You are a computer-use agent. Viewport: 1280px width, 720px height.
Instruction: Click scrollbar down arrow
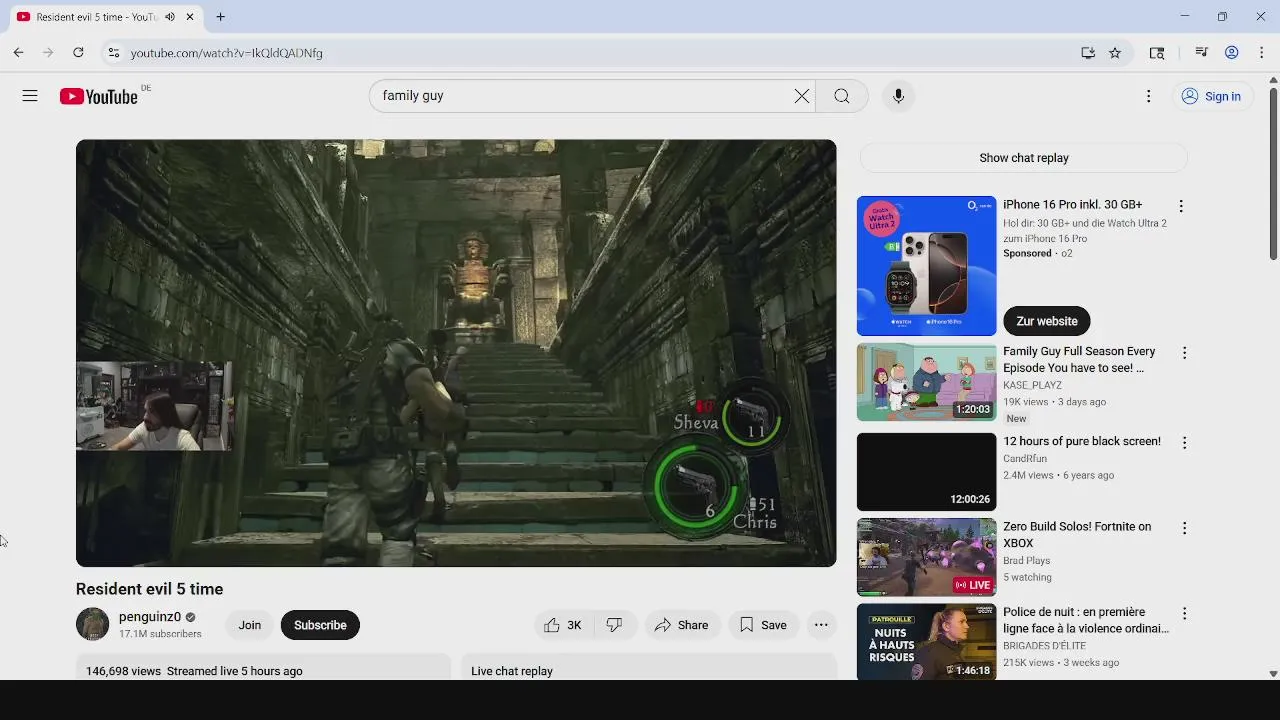coord(1273,674)
